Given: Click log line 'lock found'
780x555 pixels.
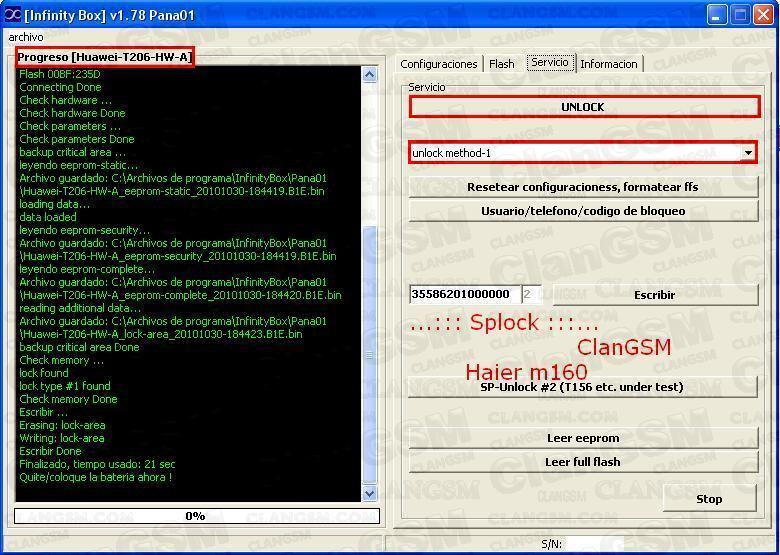Looking at the screenshot, I should (x=44, y=373).
